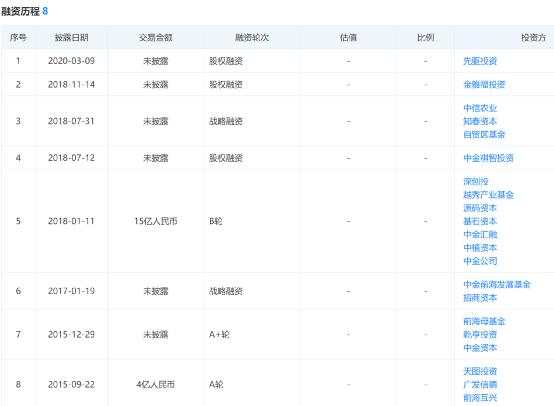Image resolution: width=554 pixels, height=406 pixels.
Task: Select the date cell 2018-01-11
Action: coord(71,221)
